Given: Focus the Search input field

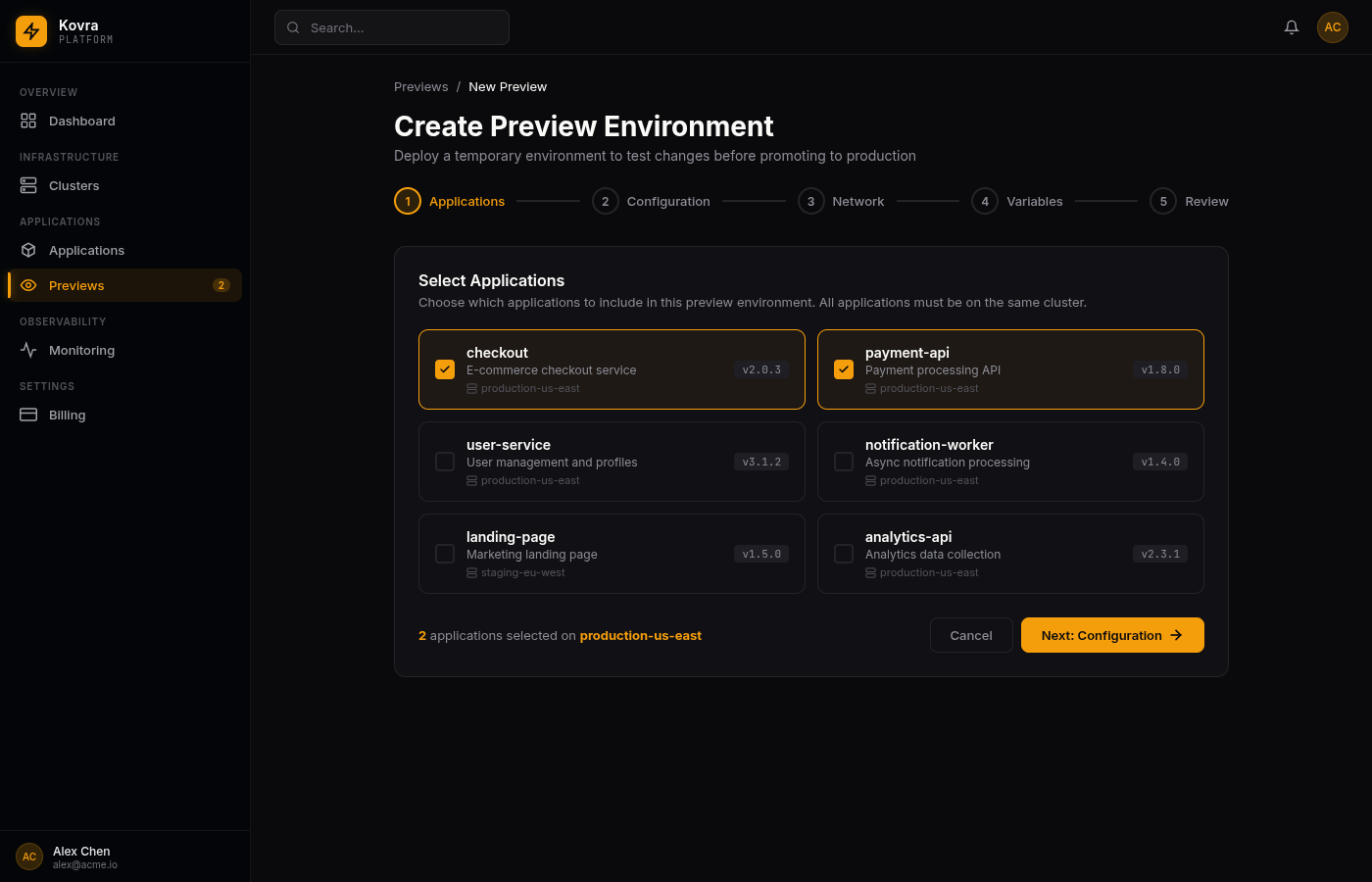Looking at the screenshot, I should tap(392, 27).
